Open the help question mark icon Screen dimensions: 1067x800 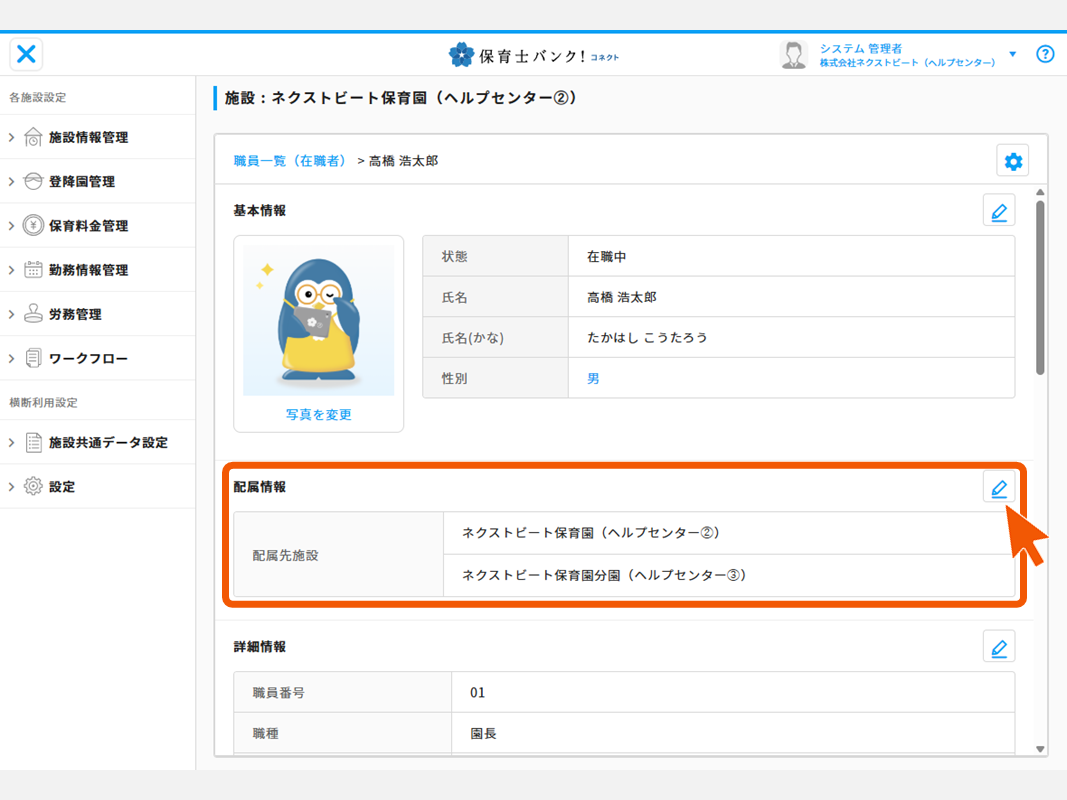1045,54
